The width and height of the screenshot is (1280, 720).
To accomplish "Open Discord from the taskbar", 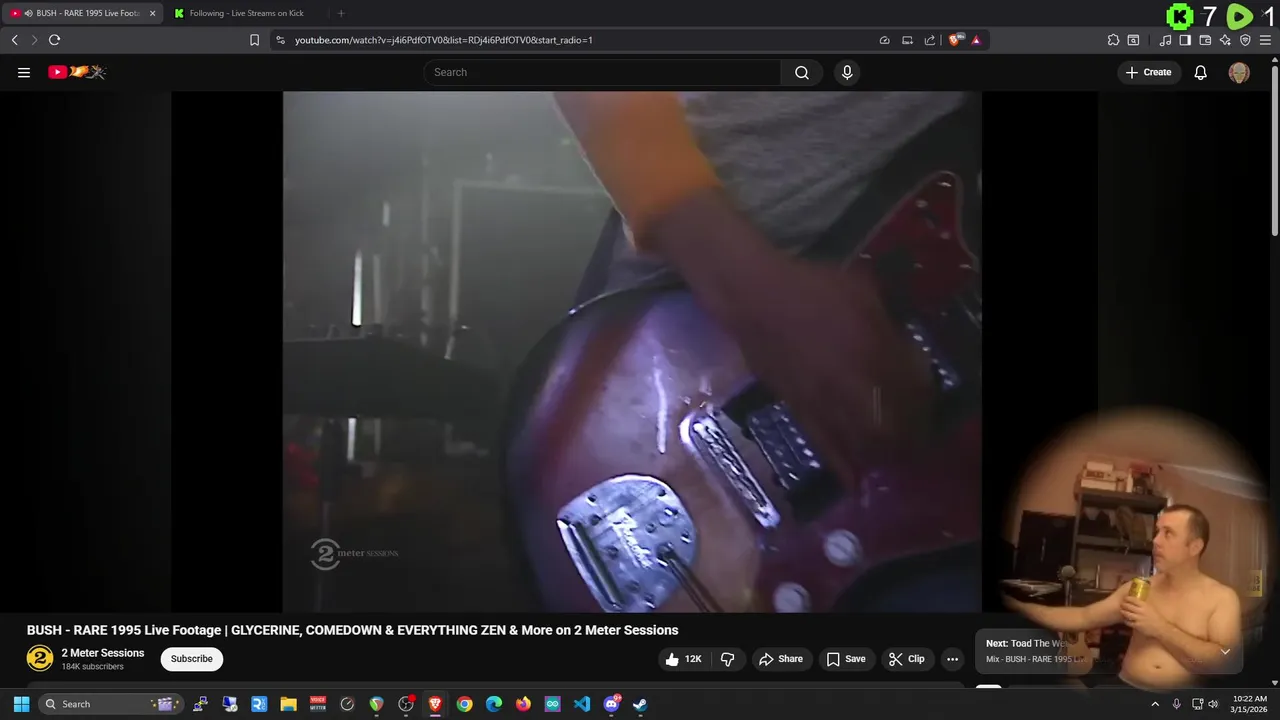I will (x=611, y=704).
